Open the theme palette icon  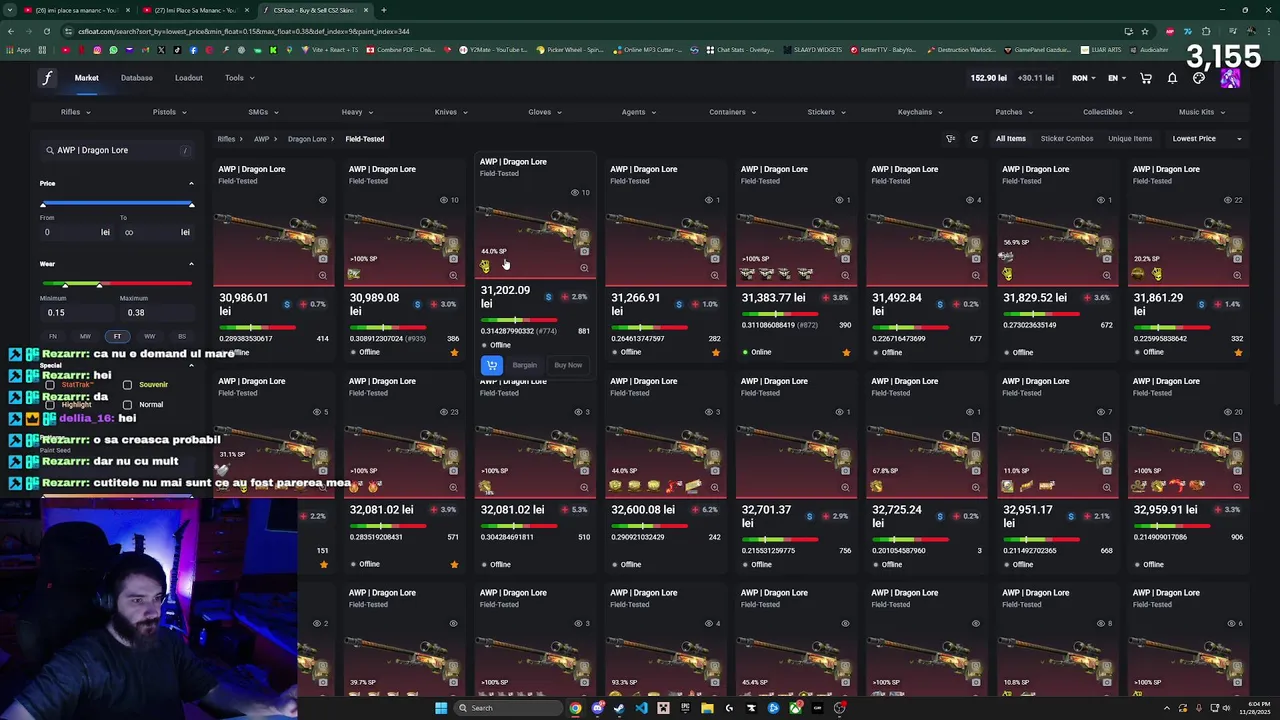tap(1199, 78)
